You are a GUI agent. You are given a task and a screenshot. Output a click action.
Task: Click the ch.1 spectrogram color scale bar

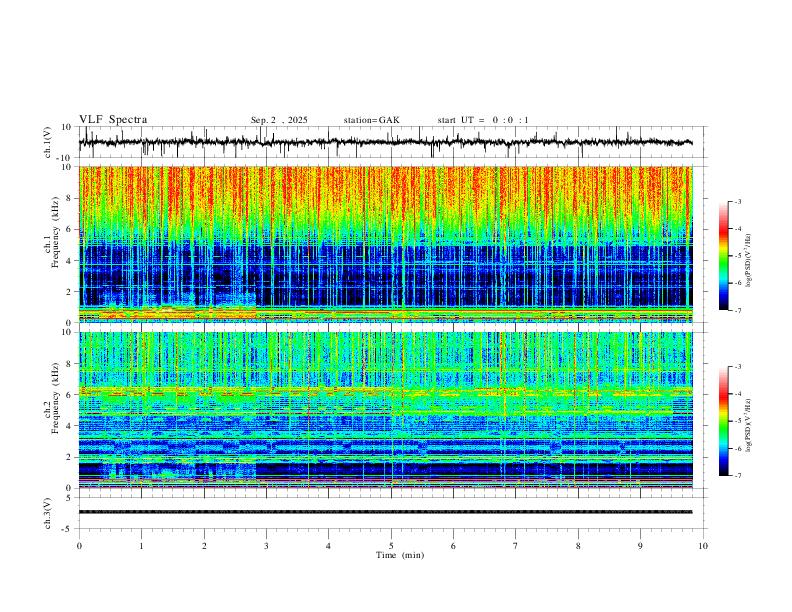(723, 256)
